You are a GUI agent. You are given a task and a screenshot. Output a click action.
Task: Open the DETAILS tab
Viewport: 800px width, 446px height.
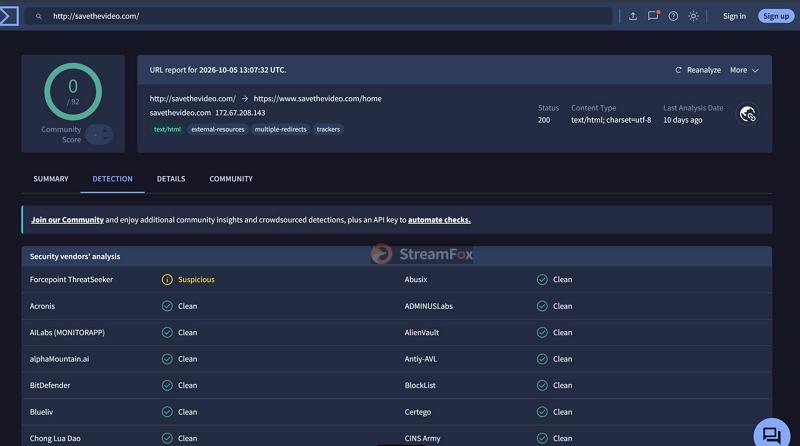[x=171, y=179]
